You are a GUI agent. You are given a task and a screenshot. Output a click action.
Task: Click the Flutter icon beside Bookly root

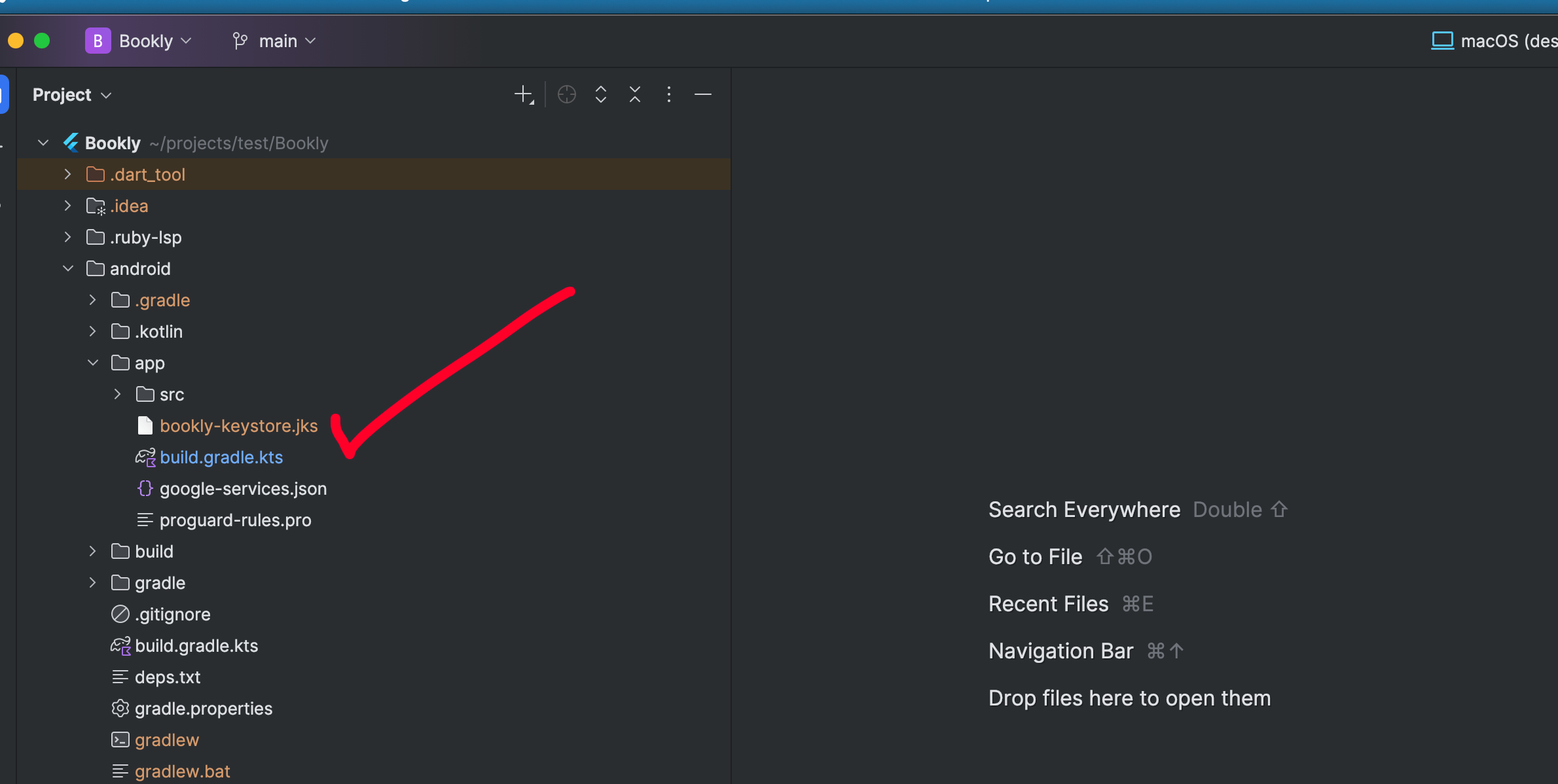[x=71, y=143]
